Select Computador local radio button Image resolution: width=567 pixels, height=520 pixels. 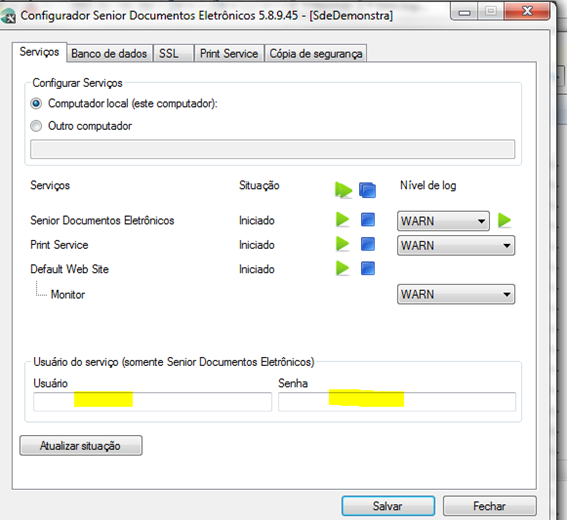point(36,104)
